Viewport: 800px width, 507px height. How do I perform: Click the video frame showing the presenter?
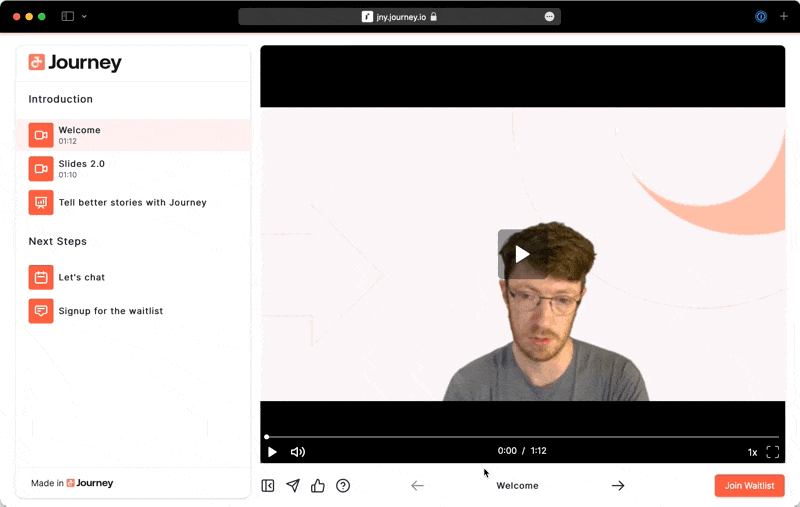pos(522,254)
